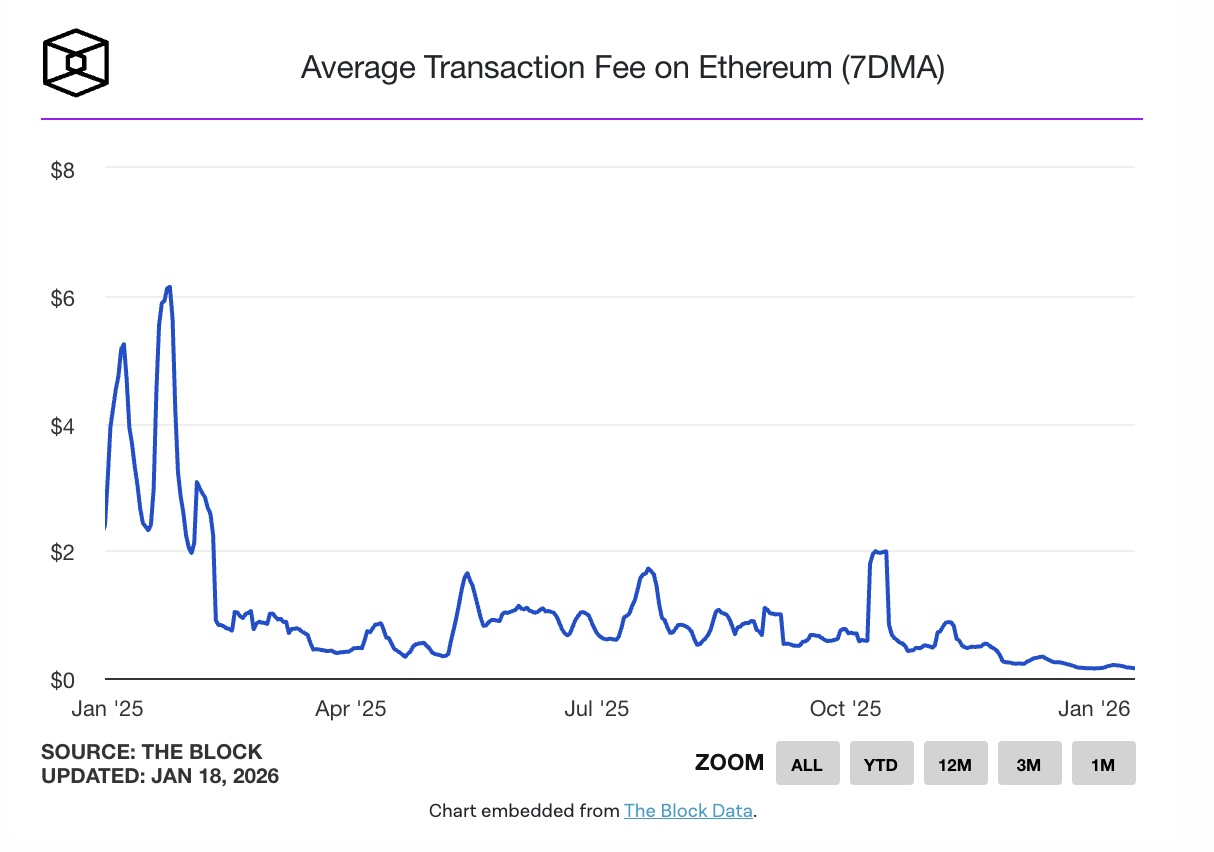Viewport: 1214px width, 852px height.
Task: Open The Block Data link
Action: [688, 811]
